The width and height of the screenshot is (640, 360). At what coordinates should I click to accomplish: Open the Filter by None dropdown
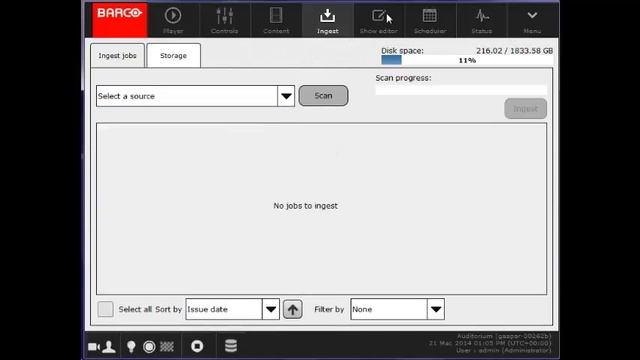point(398,309)
